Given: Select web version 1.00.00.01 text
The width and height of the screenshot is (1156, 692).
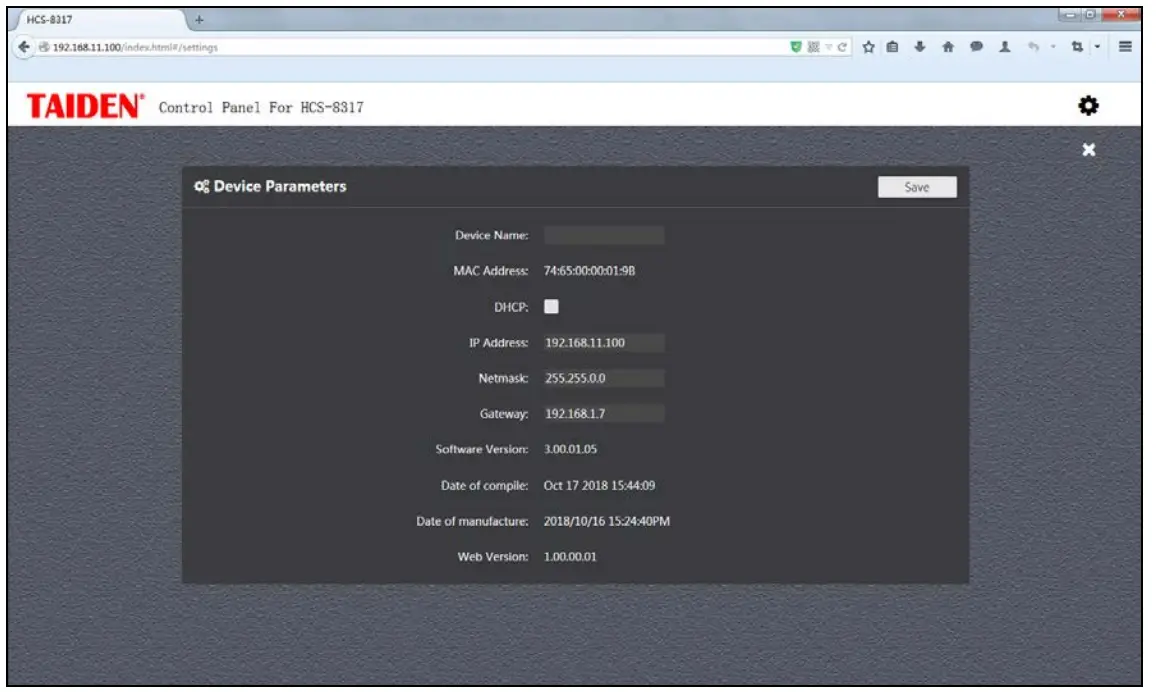Looking at the screenshot, I should tap(570, 557).
